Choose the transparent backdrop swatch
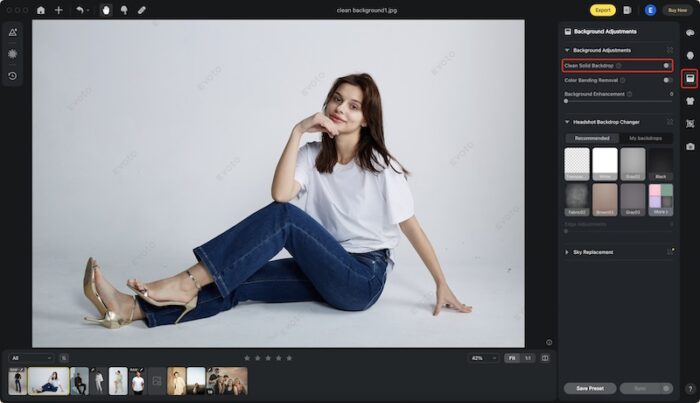700x403 pixels. (577, 164)
